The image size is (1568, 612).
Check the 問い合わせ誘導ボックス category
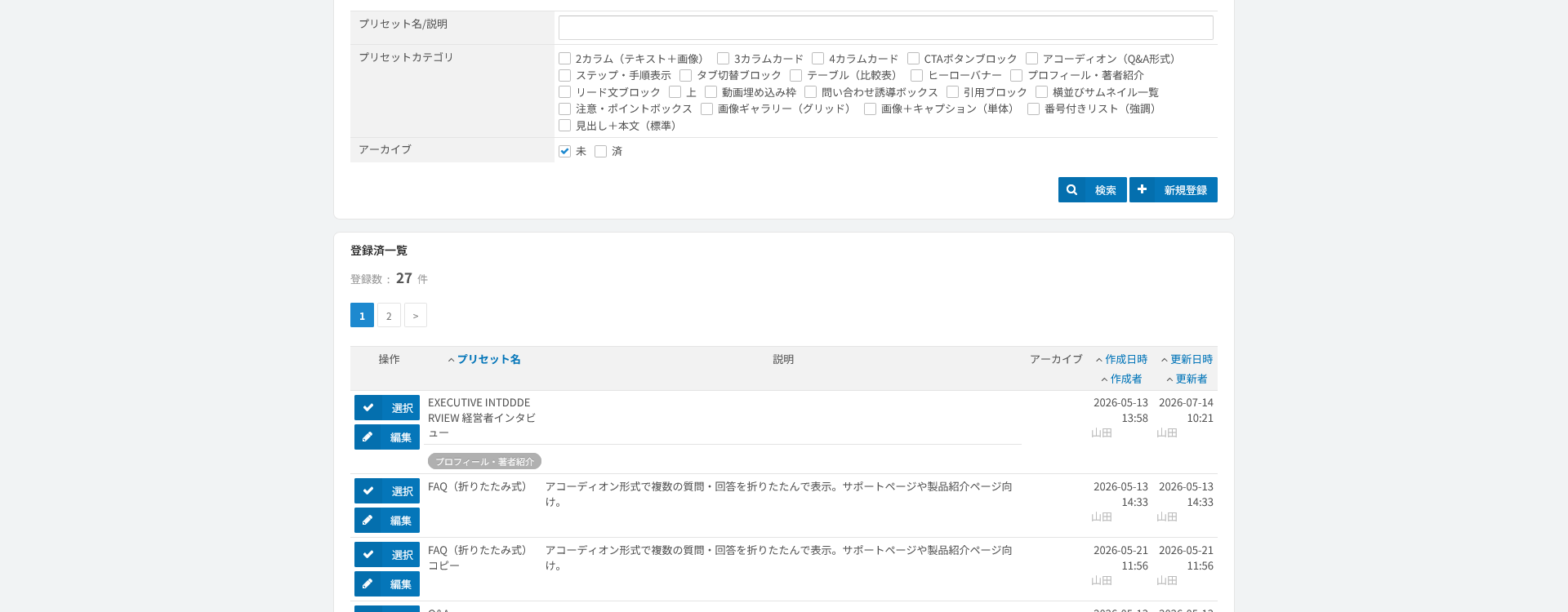[810, 92]
